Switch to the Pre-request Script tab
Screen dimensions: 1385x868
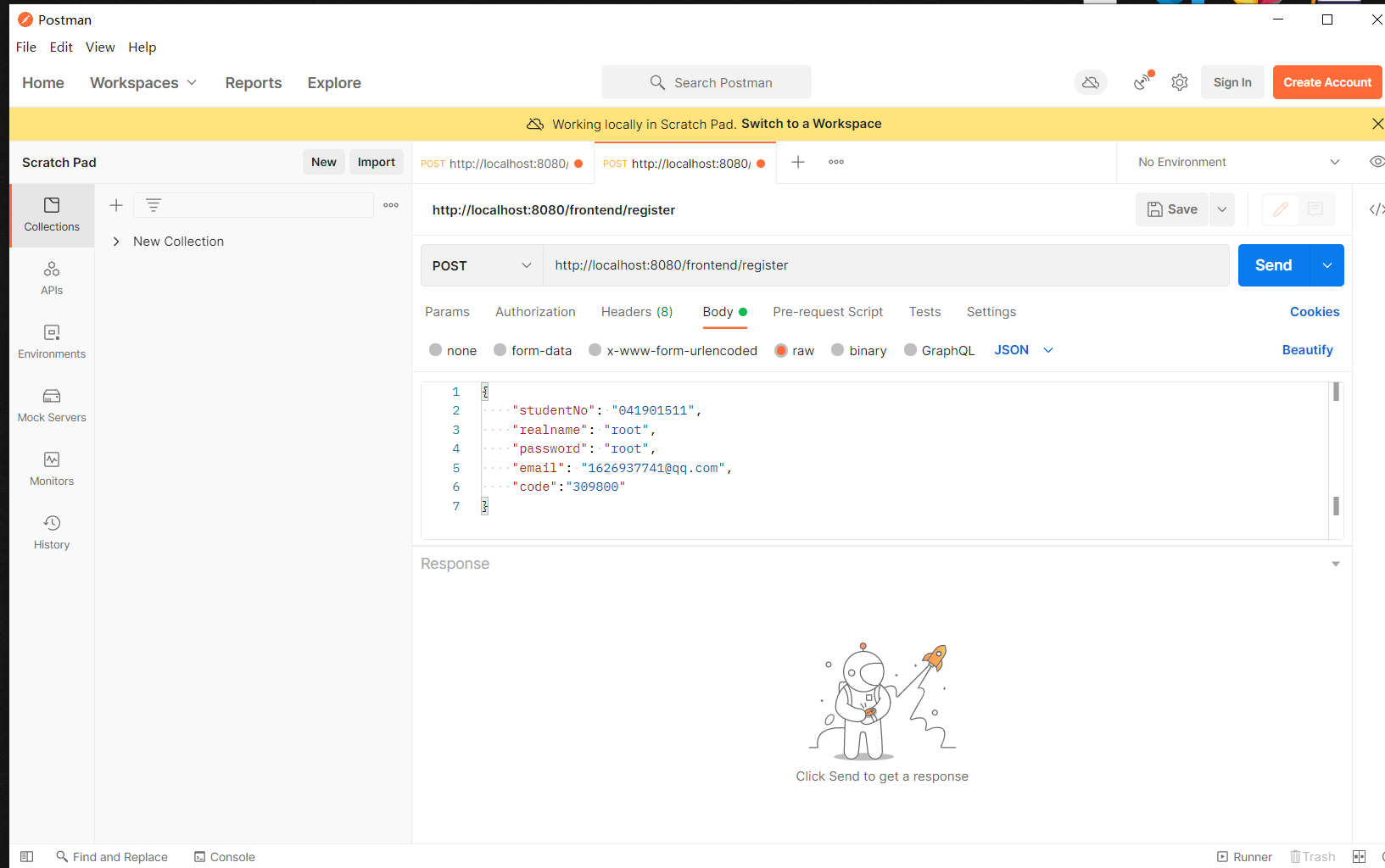pyautogui.click(x=828, y=312)
